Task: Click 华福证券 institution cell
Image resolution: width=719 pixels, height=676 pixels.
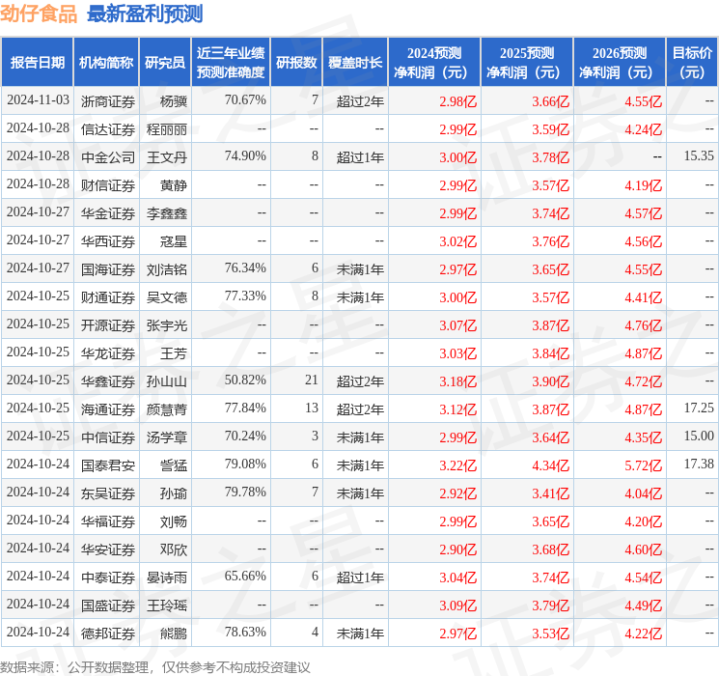Action: (x=108, y=521)
